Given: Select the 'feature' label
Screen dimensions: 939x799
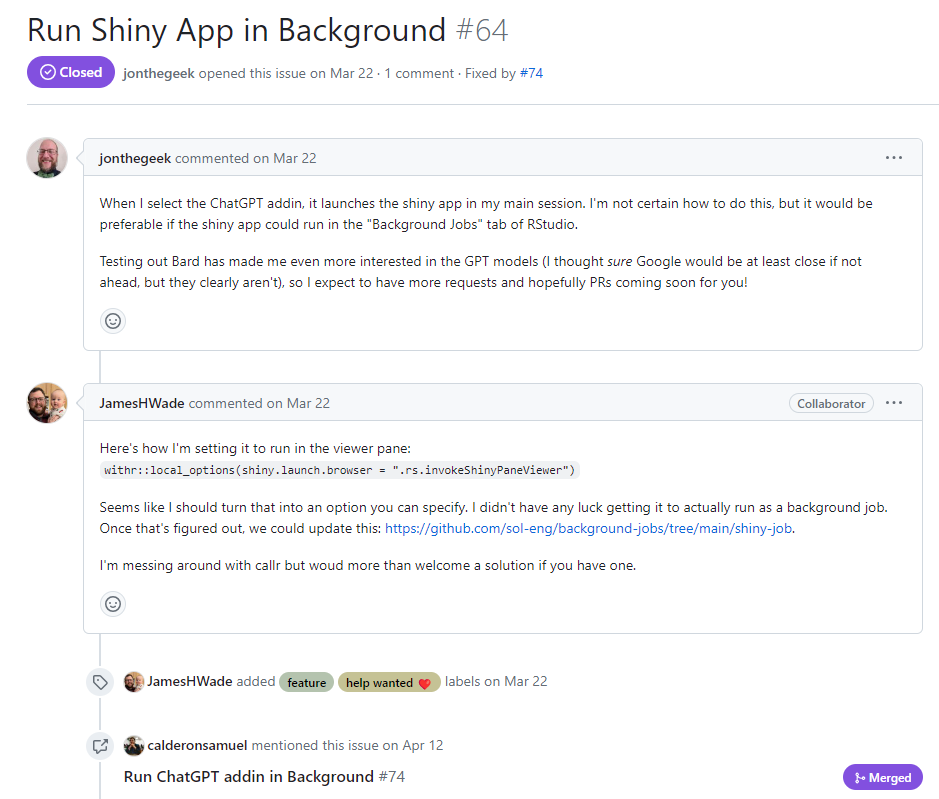Looking at the screenshot, I should [306, 683].
